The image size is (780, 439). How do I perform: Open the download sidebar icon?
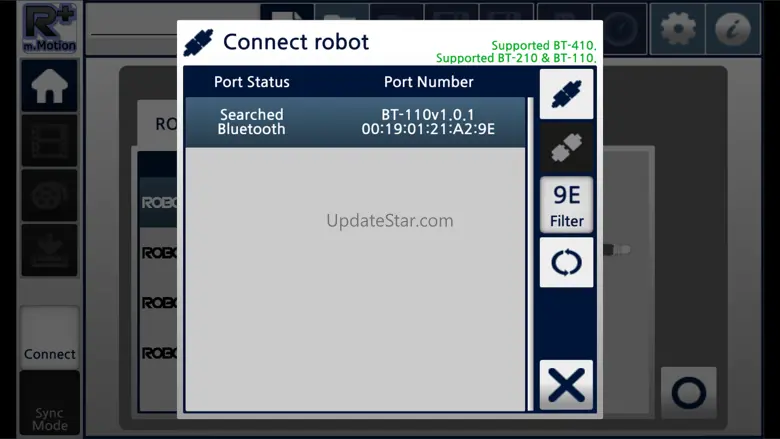49,250
